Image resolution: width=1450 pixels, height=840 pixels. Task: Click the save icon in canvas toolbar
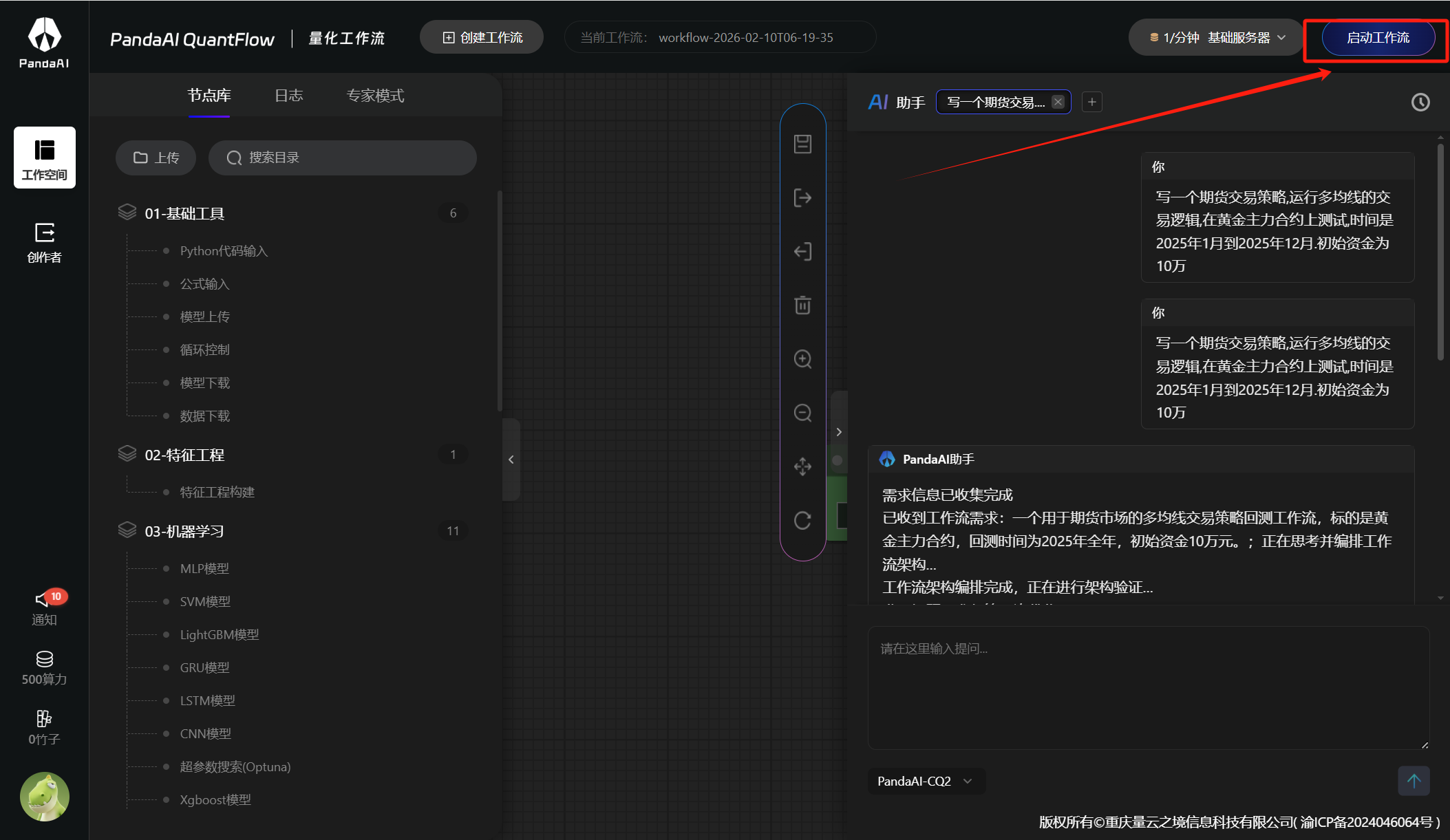click(x=802, y=144)
